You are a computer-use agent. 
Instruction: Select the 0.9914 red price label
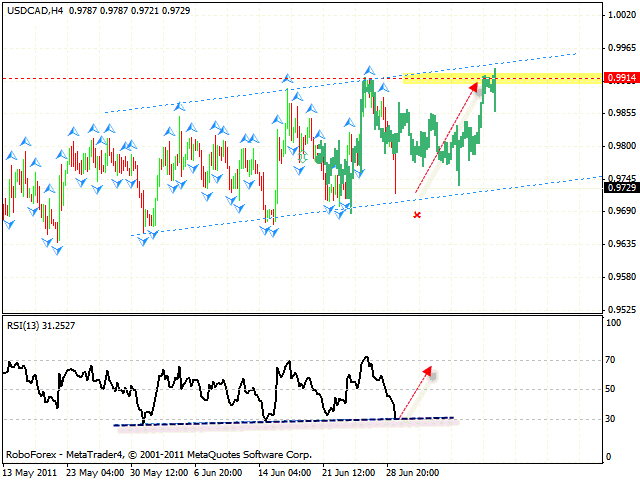(621, 78)
